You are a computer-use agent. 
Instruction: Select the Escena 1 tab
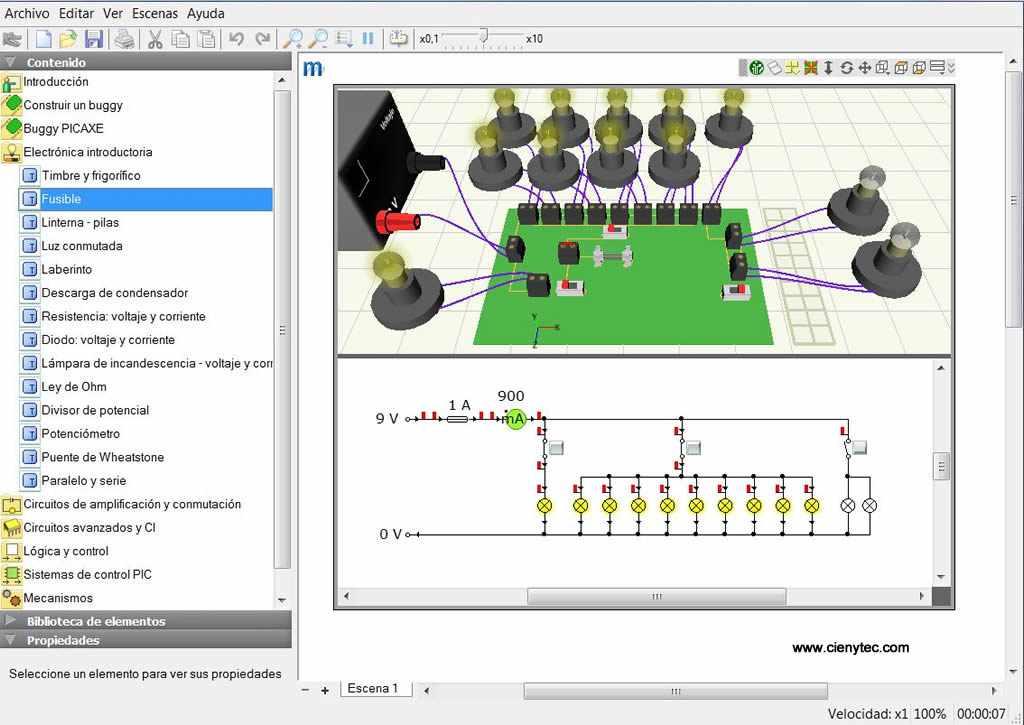click(x=372, y=688)
